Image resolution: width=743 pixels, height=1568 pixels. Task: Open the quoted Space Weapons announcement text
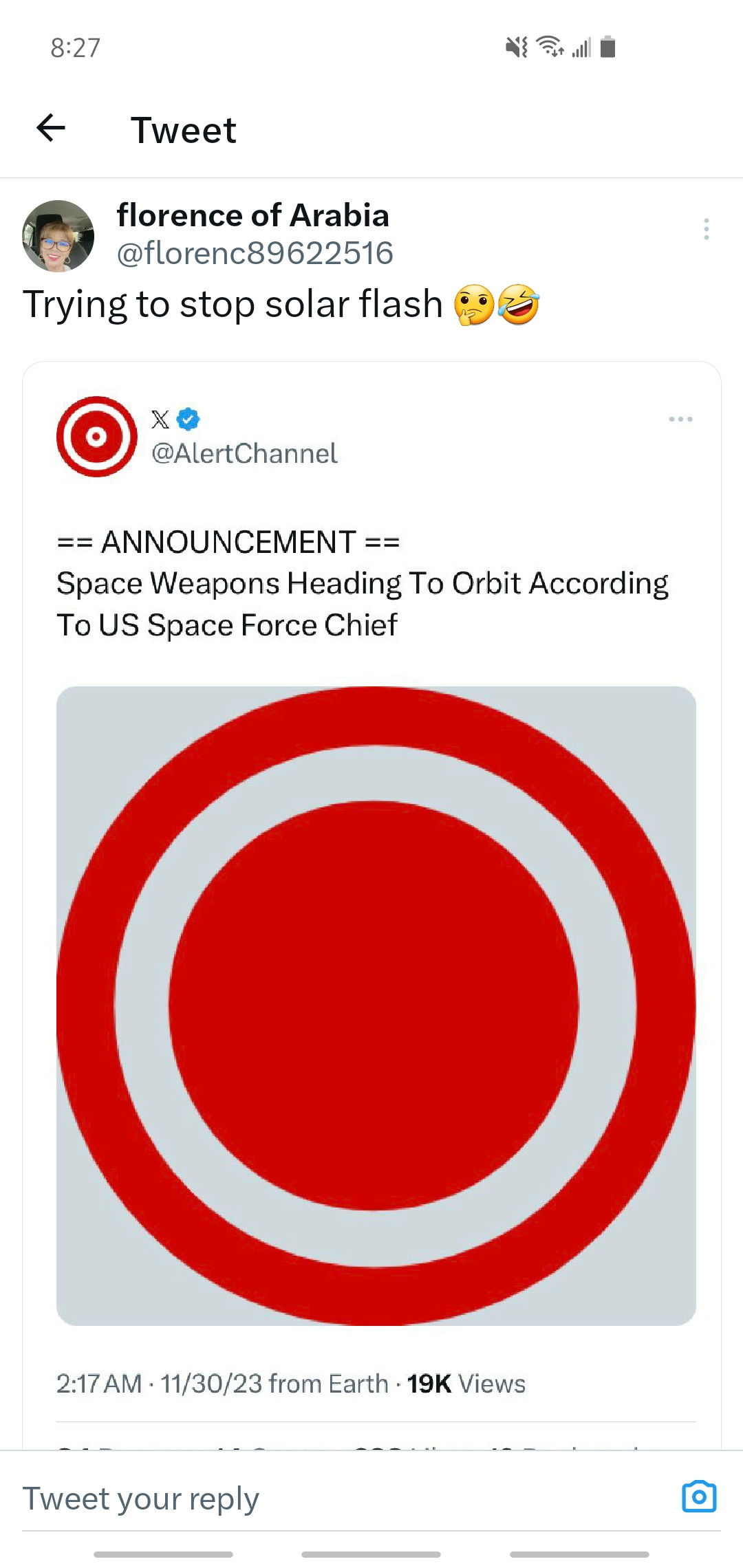click(x=363, y=583)
